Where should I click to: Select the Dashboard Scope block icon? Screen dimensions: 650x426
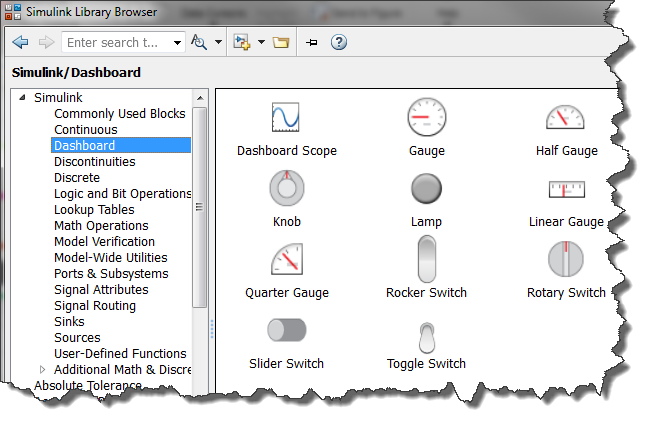[x=286, y=118]
